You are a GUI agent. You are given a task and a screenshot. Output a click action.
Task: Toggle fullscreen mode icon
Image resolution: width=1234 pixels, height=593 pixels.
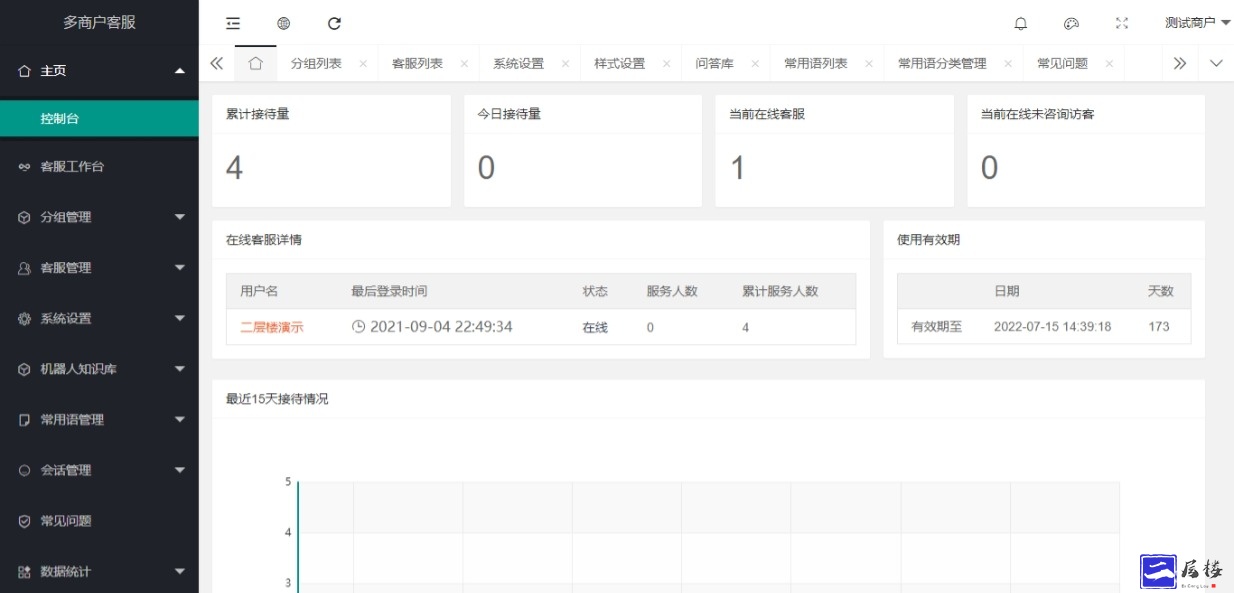tap(1121, 23)
